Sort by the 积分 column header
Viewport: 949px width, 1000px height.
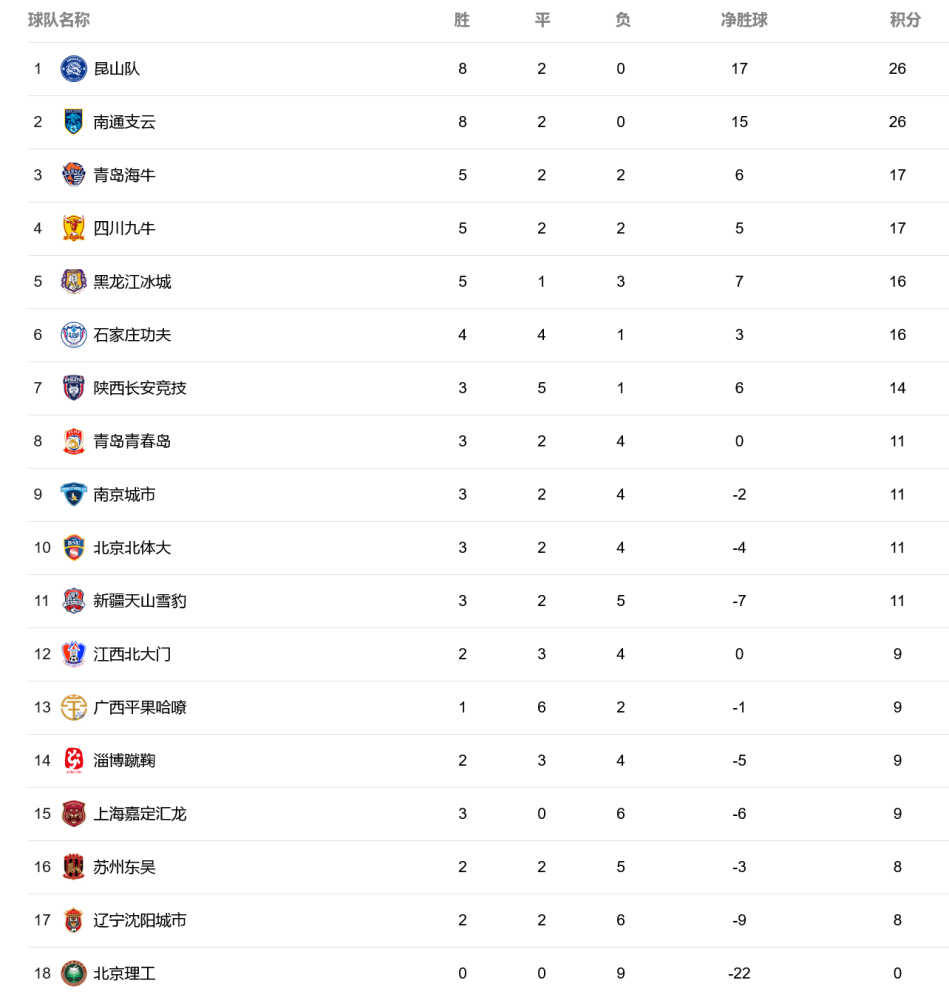tap(905, 20)
